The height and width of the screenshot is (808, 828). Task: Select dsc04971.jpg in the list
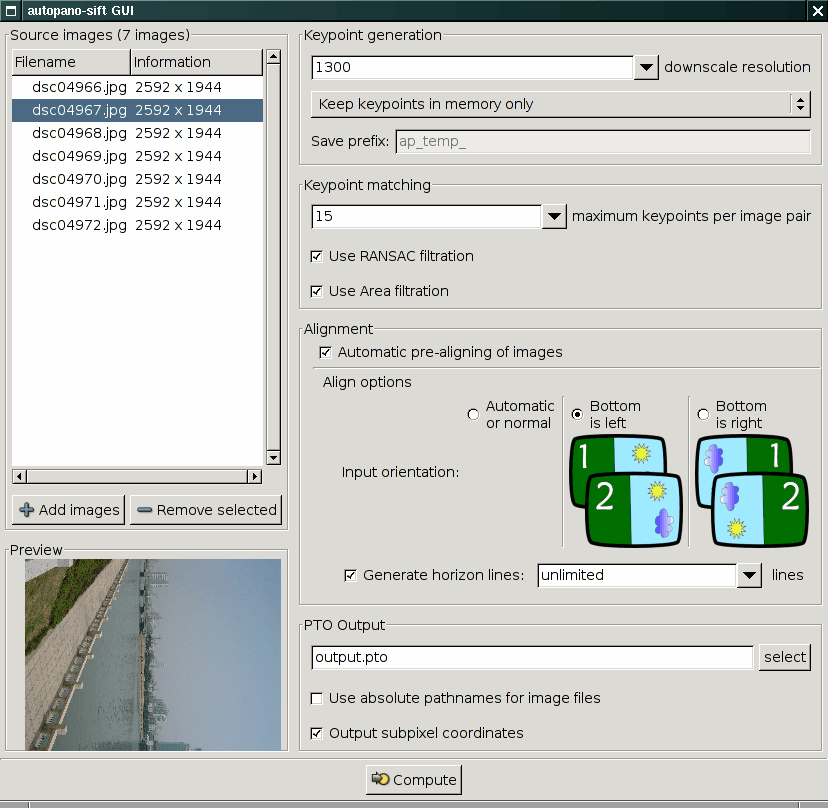click(x=137, y=202)
